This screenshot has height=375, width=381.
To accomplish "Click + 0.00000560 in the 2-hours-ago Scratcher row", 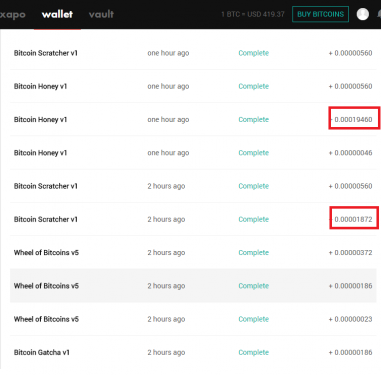I will click(x=350, y=186).
